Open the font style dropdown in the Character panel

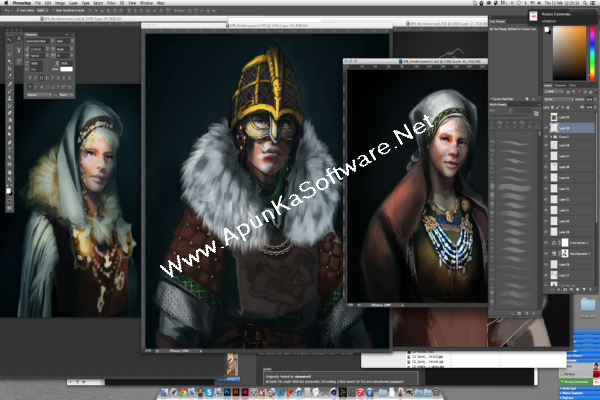pos(72,41)
